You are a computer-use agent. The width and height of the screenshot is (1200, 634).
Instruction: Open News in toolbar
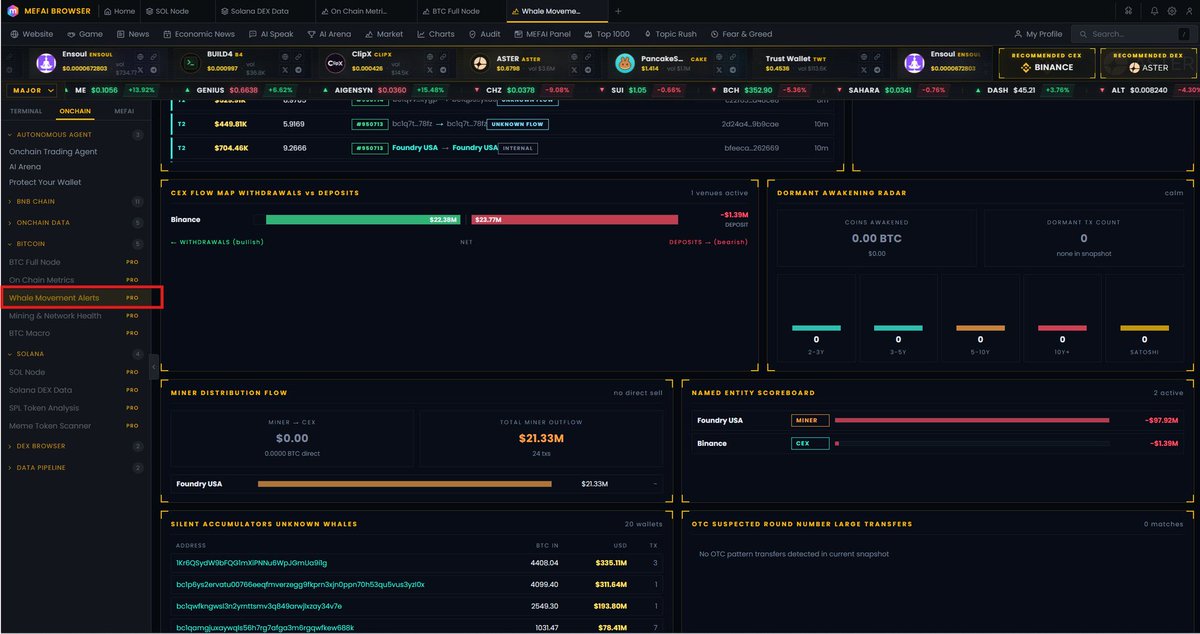[132, 34]
